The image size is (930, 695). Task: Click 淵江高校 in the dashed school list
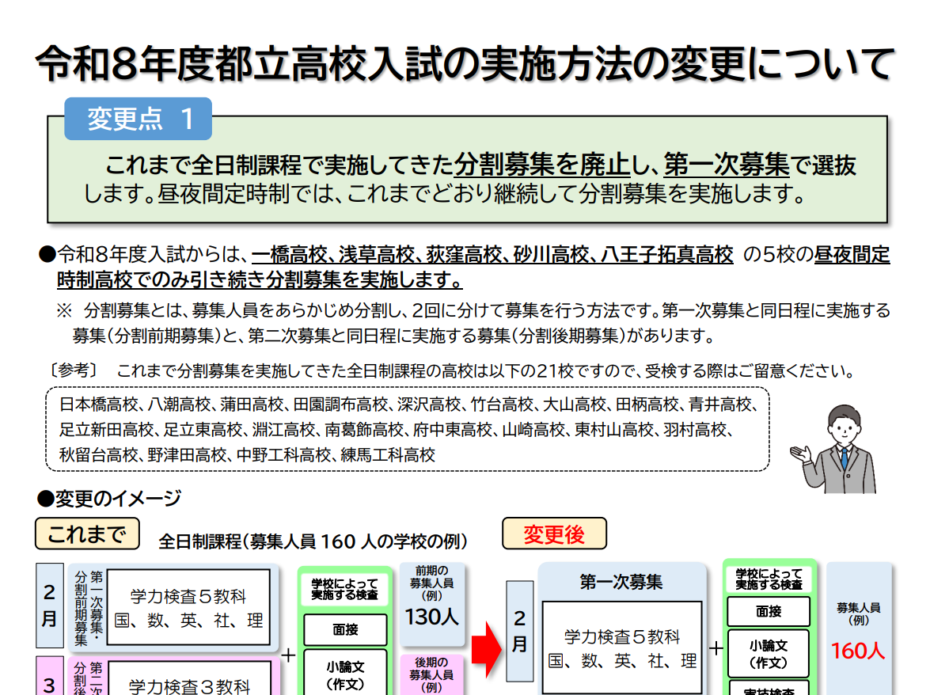(284, 430)
